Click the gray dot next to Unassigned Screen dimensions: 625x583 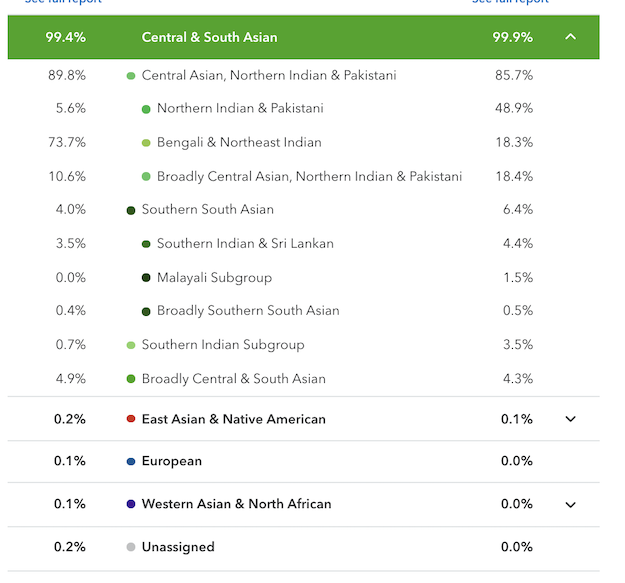(x=131, y=547)
